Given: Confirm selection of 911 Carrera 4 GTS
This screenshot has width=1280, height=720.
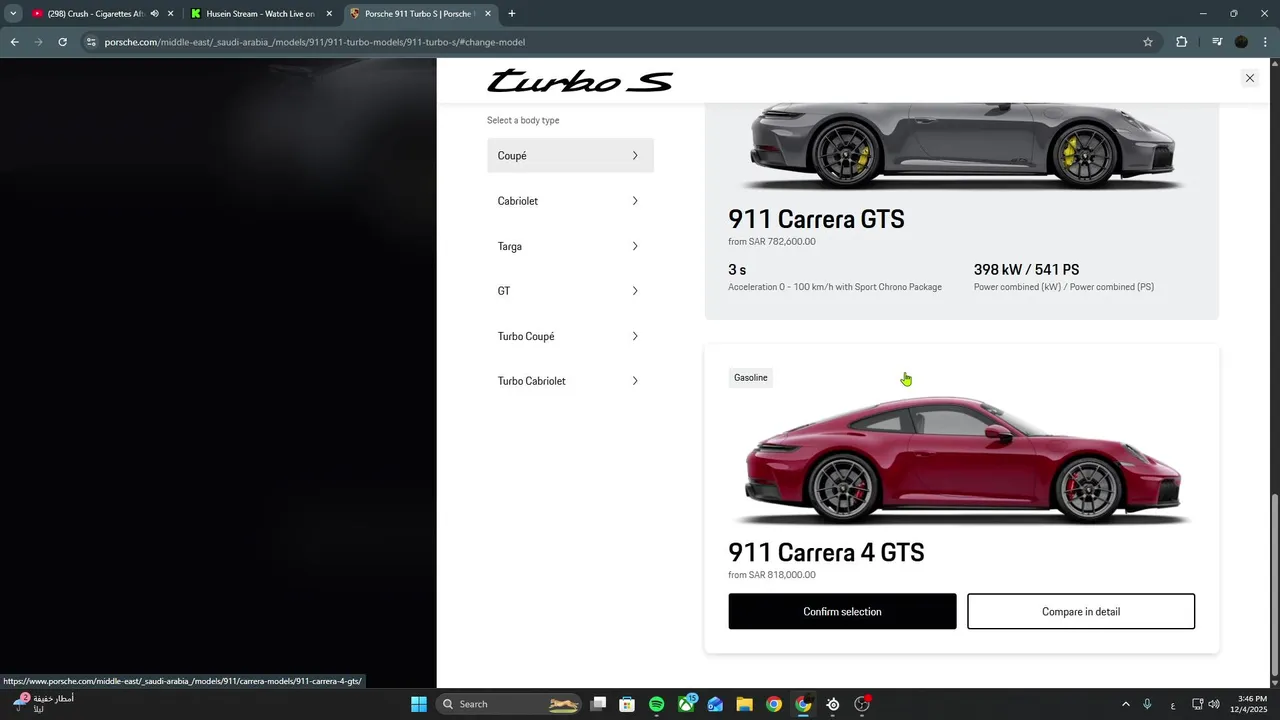Looking at the screenshot, I should tap(842, 611).
